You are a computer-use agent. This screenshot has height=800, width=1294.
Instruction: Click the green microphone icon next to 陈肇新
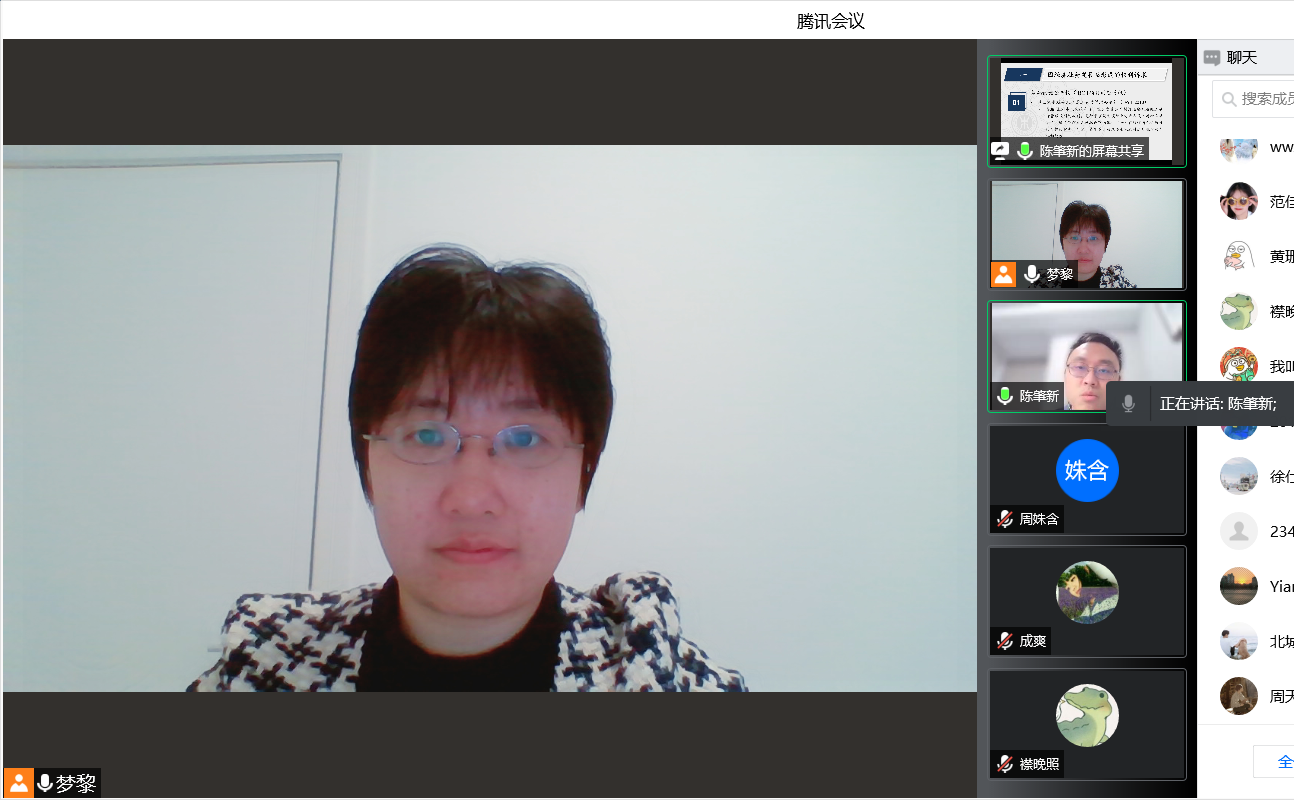click(1004, 396)
